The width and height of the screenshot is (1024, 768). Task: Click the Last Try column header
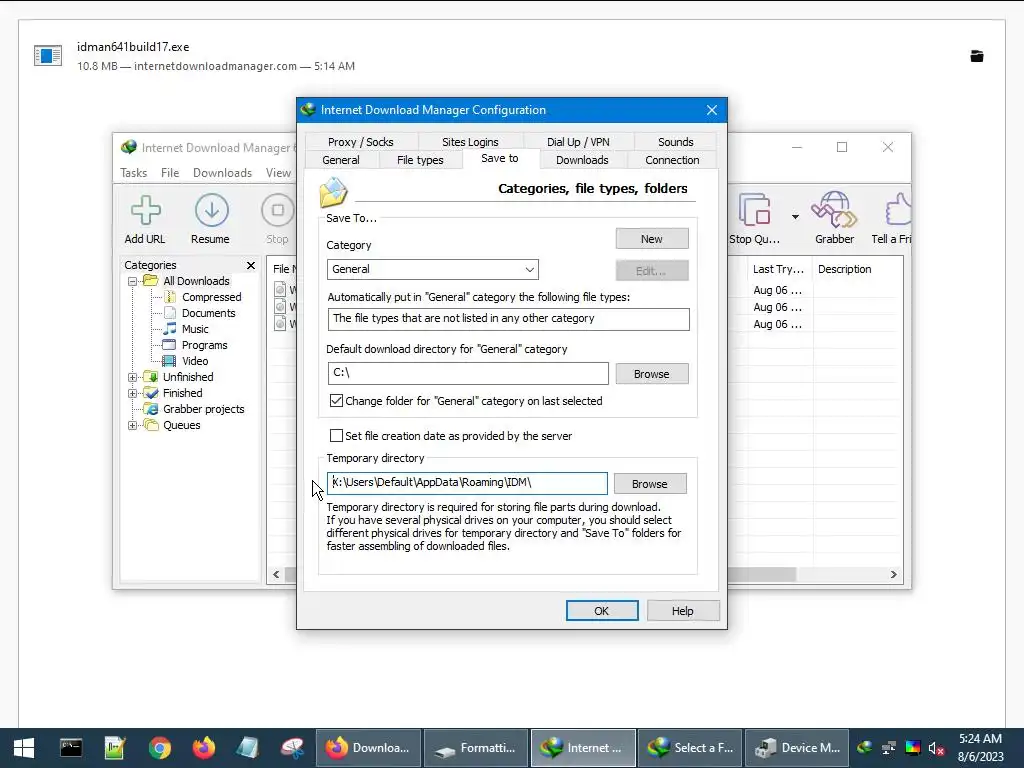tap(778, 269)
